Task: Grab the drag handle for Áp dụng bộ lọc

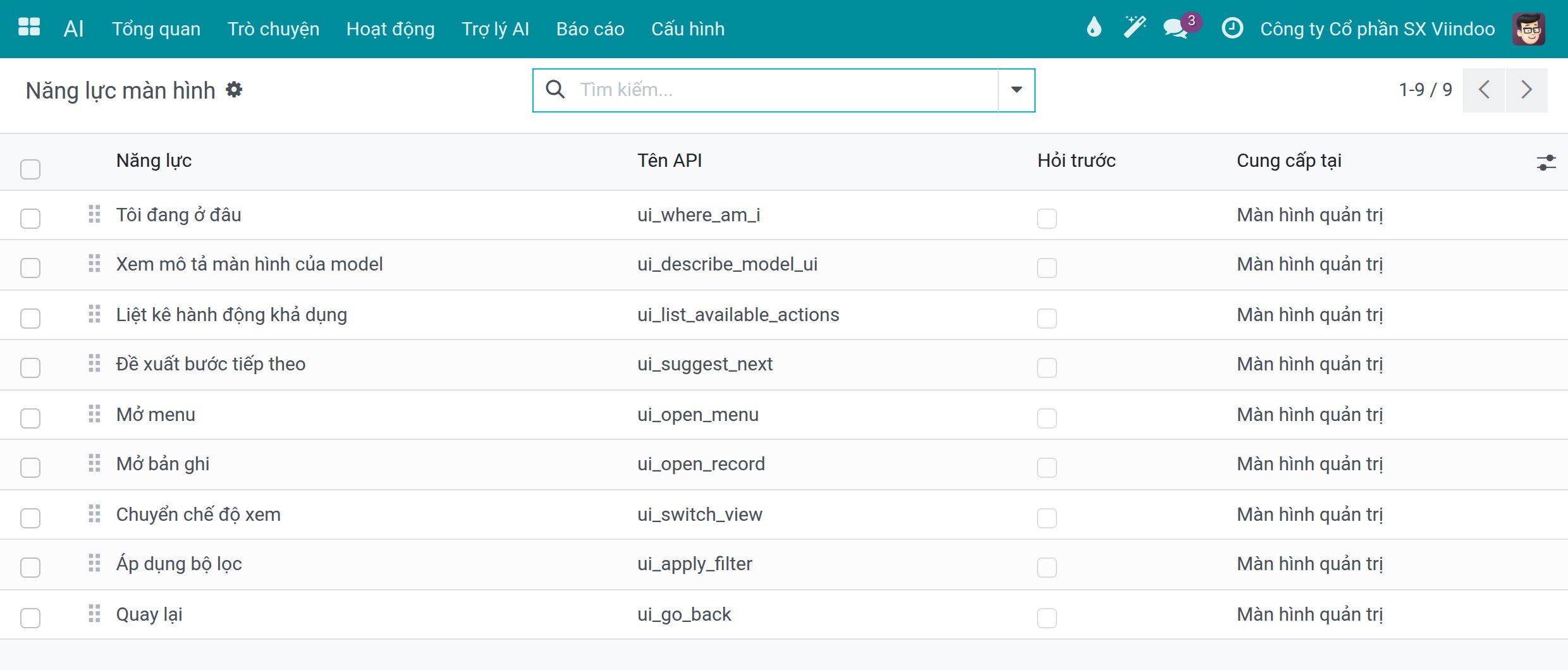Action: (x=94, y=563)
